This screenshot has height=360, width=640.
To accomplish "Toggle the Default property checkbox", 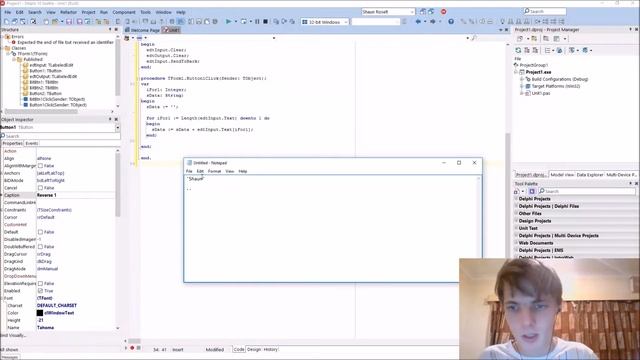I will [x=40, y=232].
